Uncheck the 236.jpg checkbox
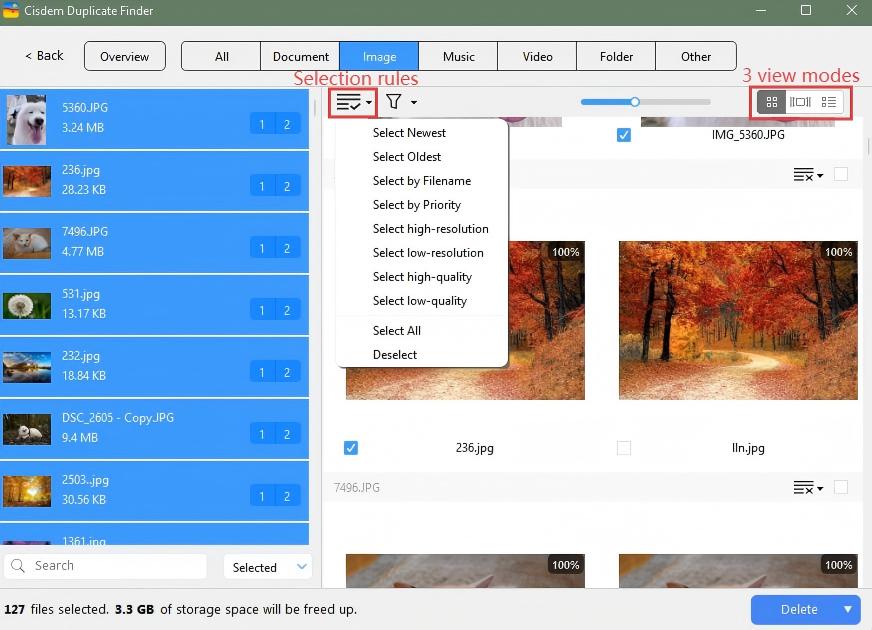This screenshot has width=872, height=630. tap(350, 448)
